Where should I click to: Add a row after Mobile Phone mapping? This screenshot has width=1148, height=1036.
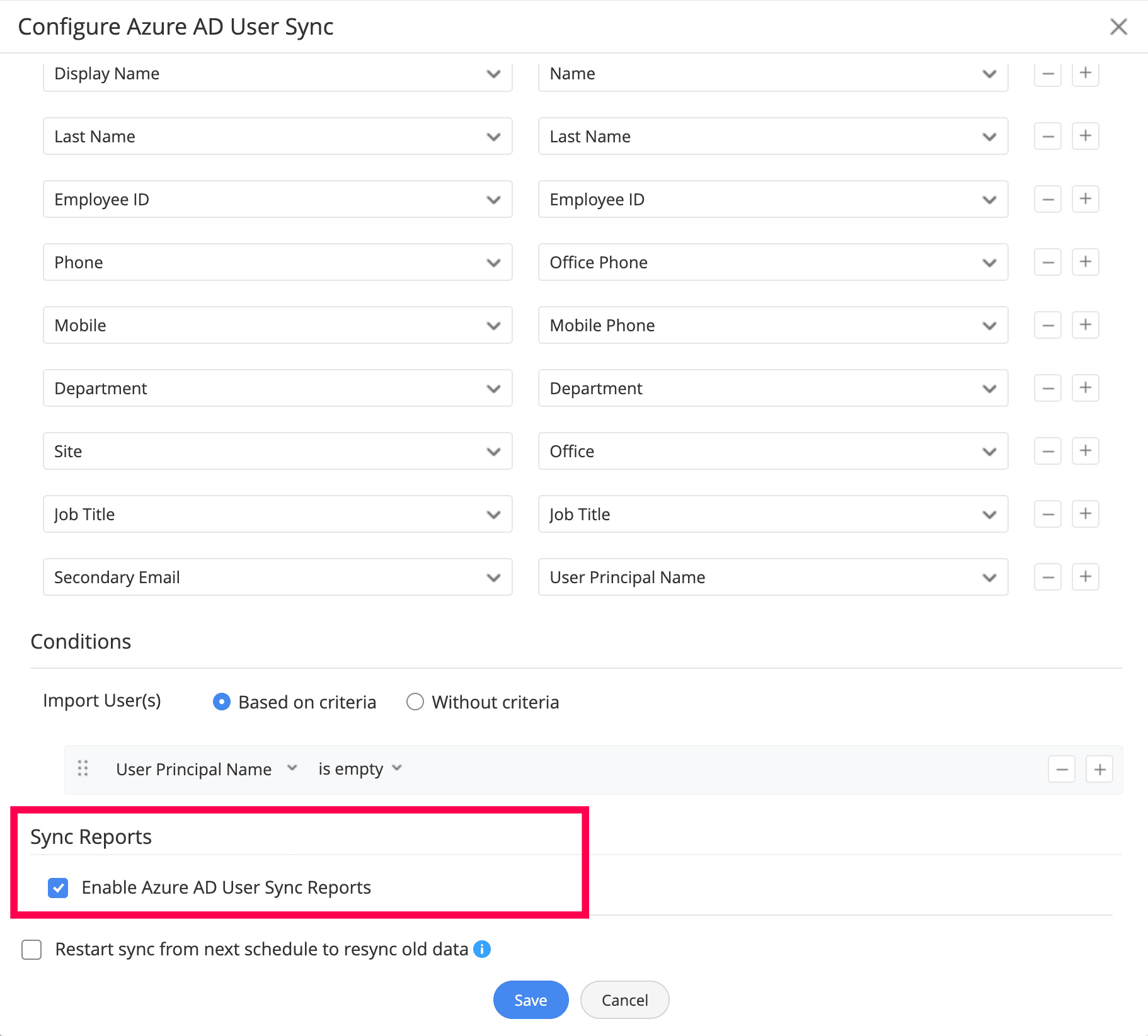point(1085,326)
